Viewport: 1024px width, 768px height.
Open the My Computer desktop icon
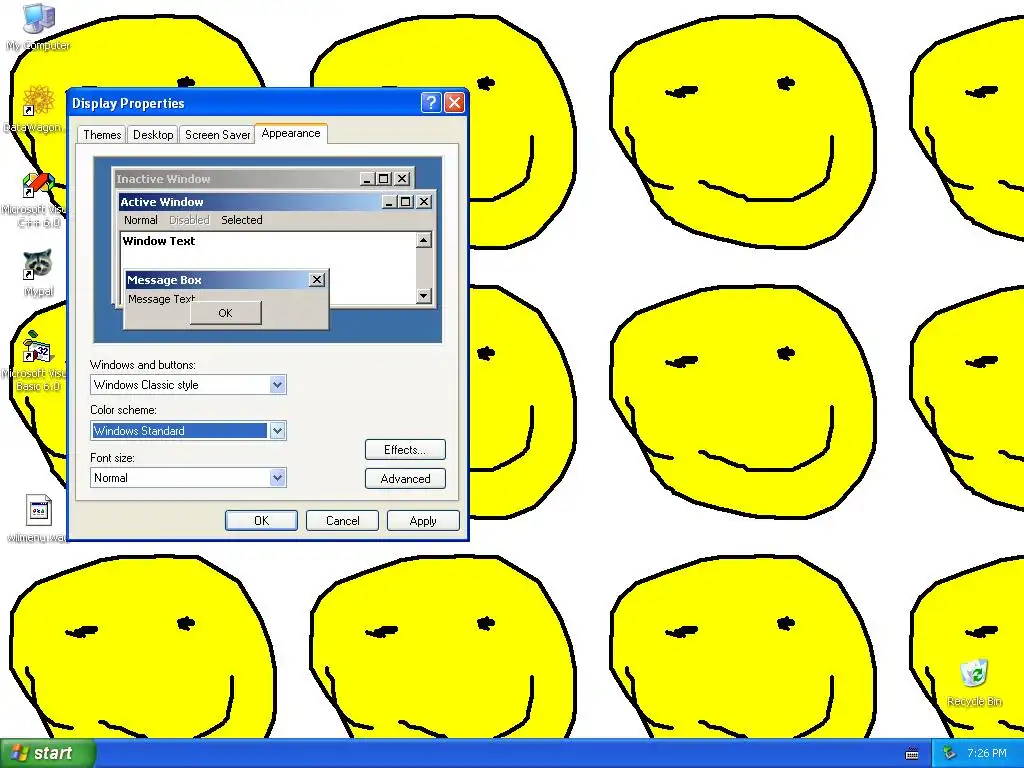tap(38, 26)
